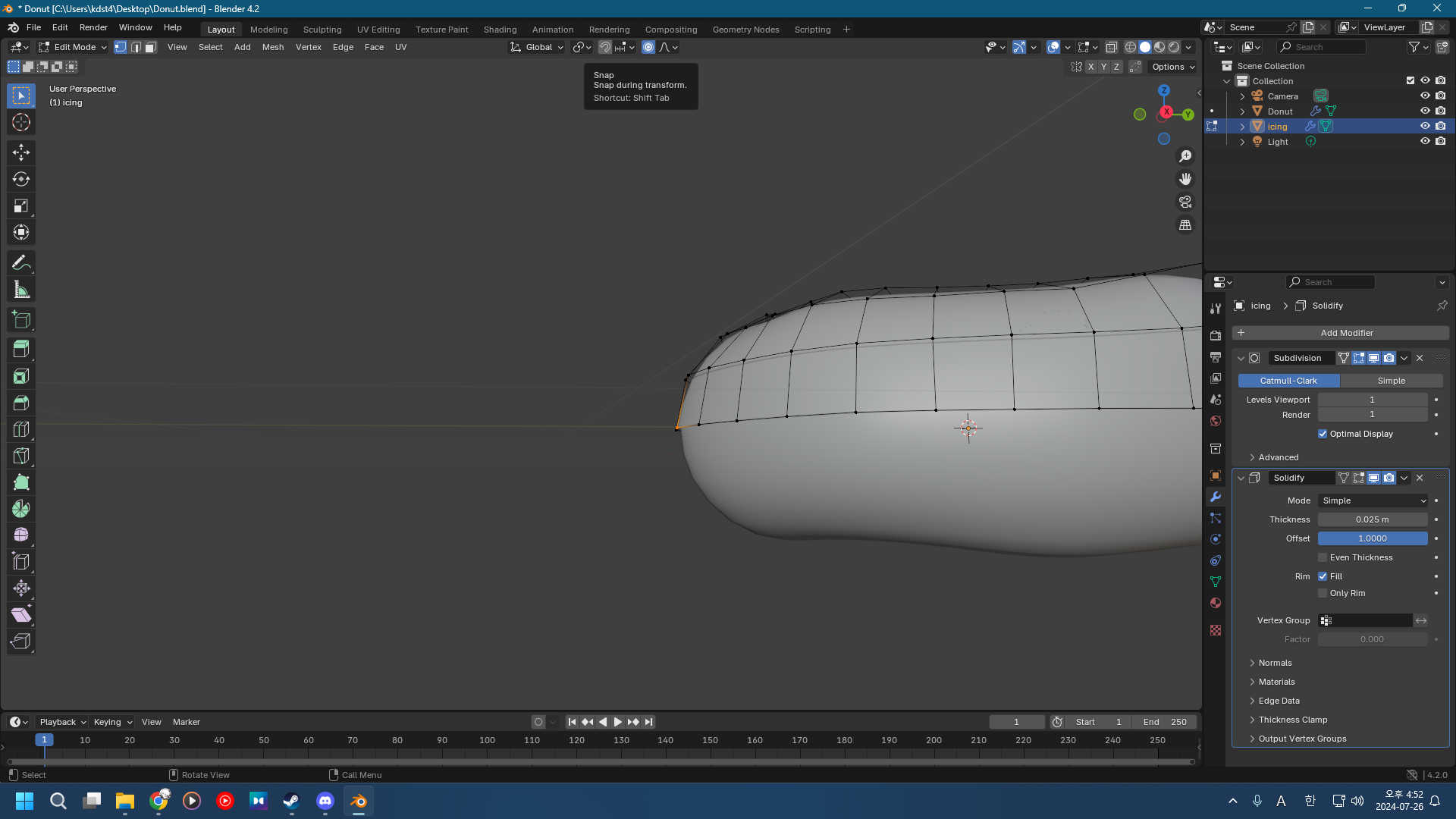Activate the Rotate tool
Screen dimensions: 1456x819
pos(21,179)
